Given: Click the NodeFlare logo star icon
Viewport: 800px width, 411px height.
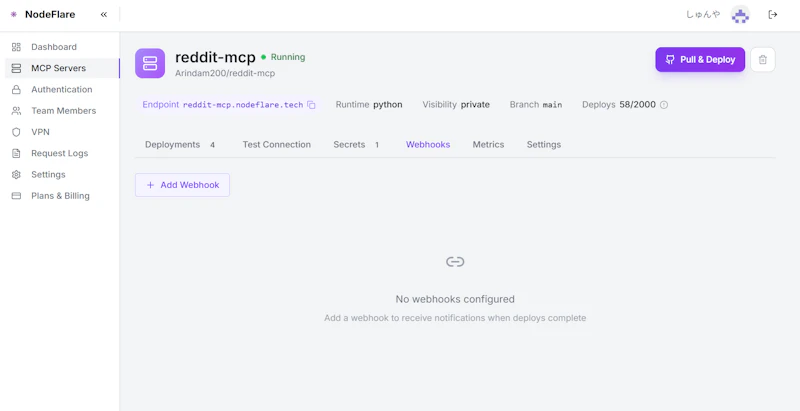Looking at the screenshot, I should 14,15.
